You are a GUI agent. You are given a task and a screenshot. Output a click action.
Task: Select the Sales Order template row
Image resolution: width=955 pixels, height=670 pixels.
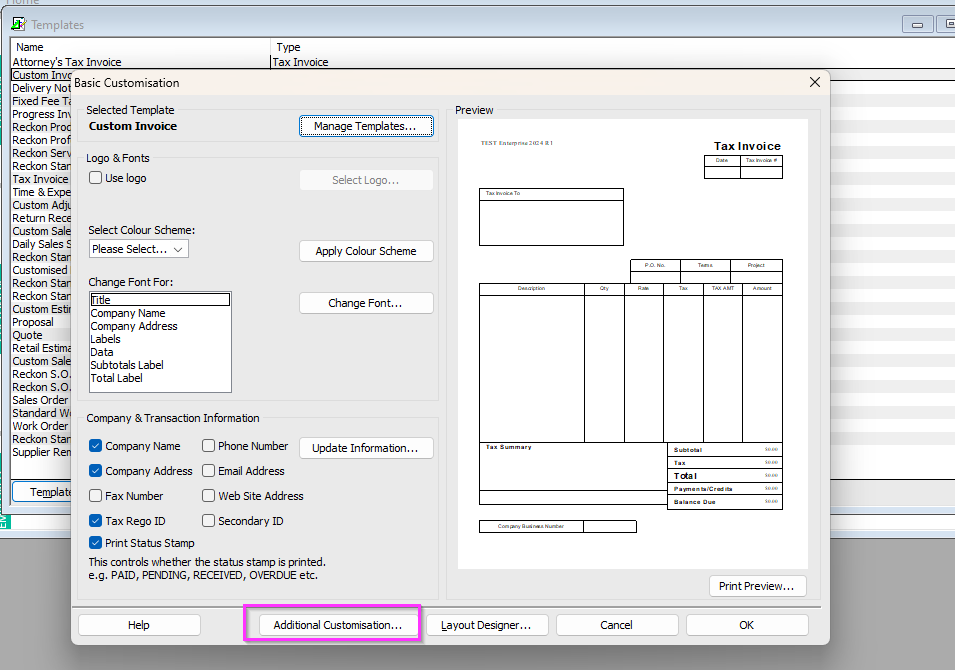click(40, 400)
